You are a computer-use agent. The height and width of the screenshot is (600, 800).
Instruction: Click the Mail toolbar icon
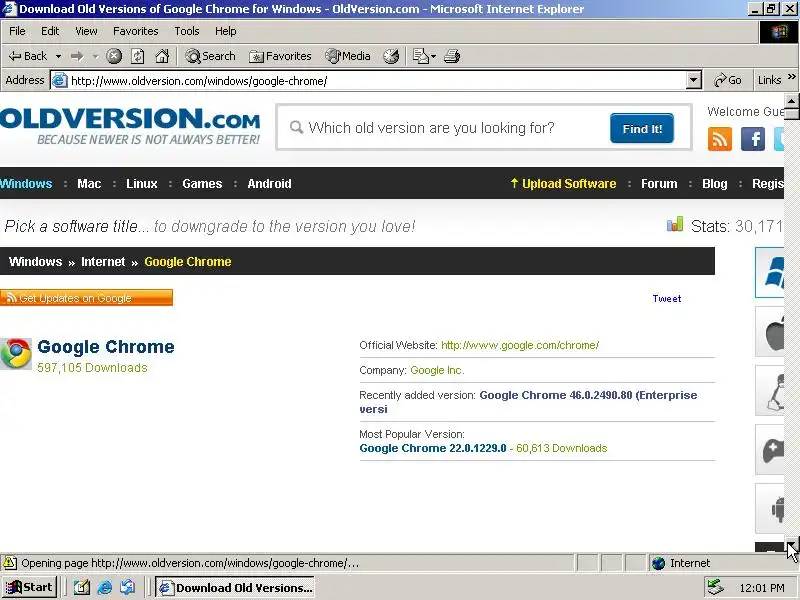click(x=420, y=56)
